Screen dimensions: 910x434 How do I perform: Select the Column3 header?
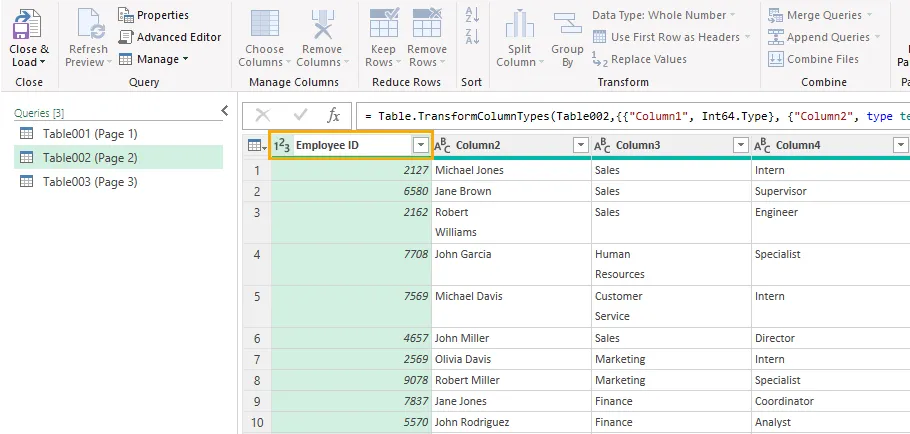click(638, 146)
